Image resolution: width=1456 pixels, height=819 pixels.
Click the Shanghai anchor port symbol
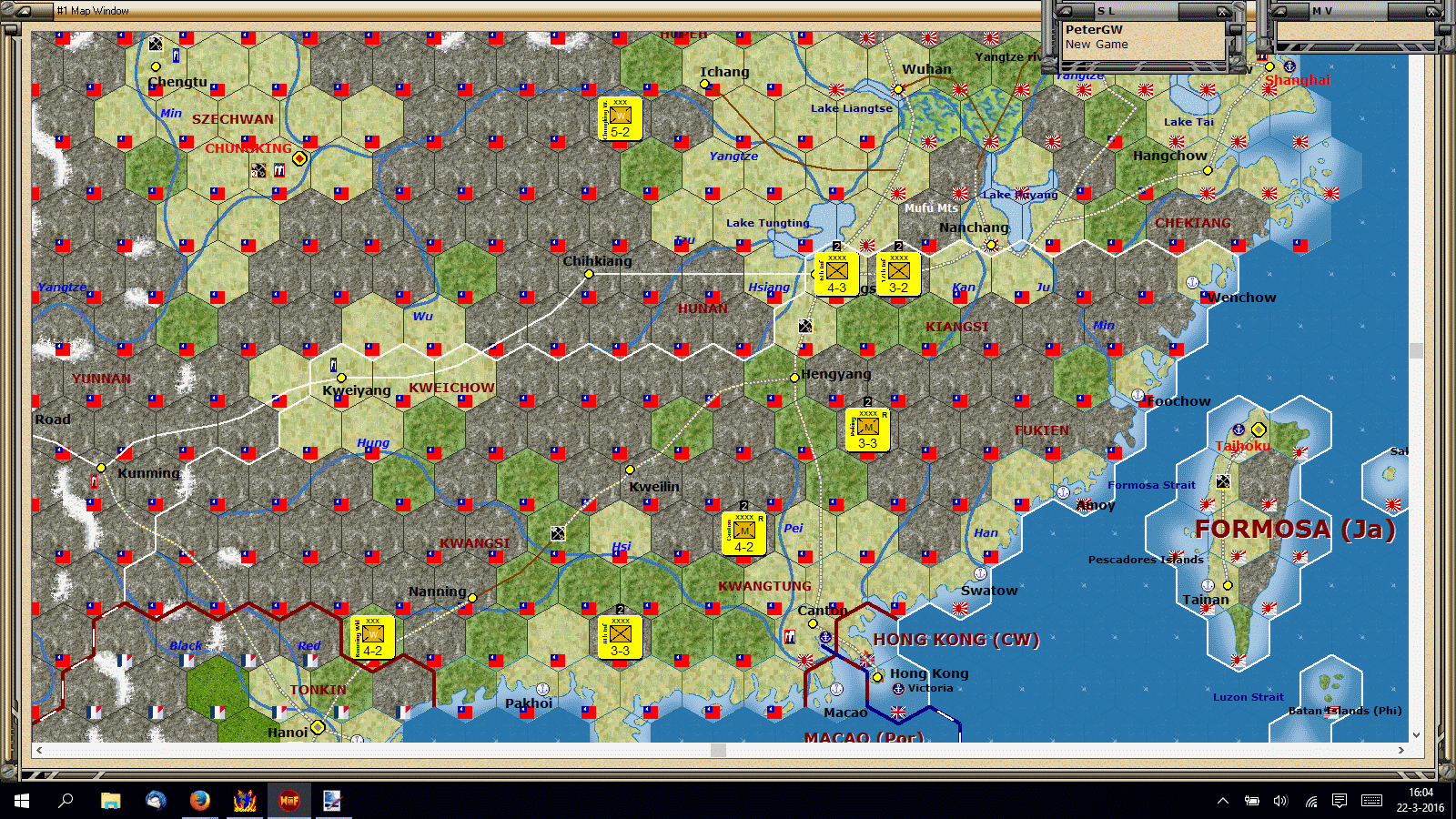pyautogui.click(x=1289, y=66)
